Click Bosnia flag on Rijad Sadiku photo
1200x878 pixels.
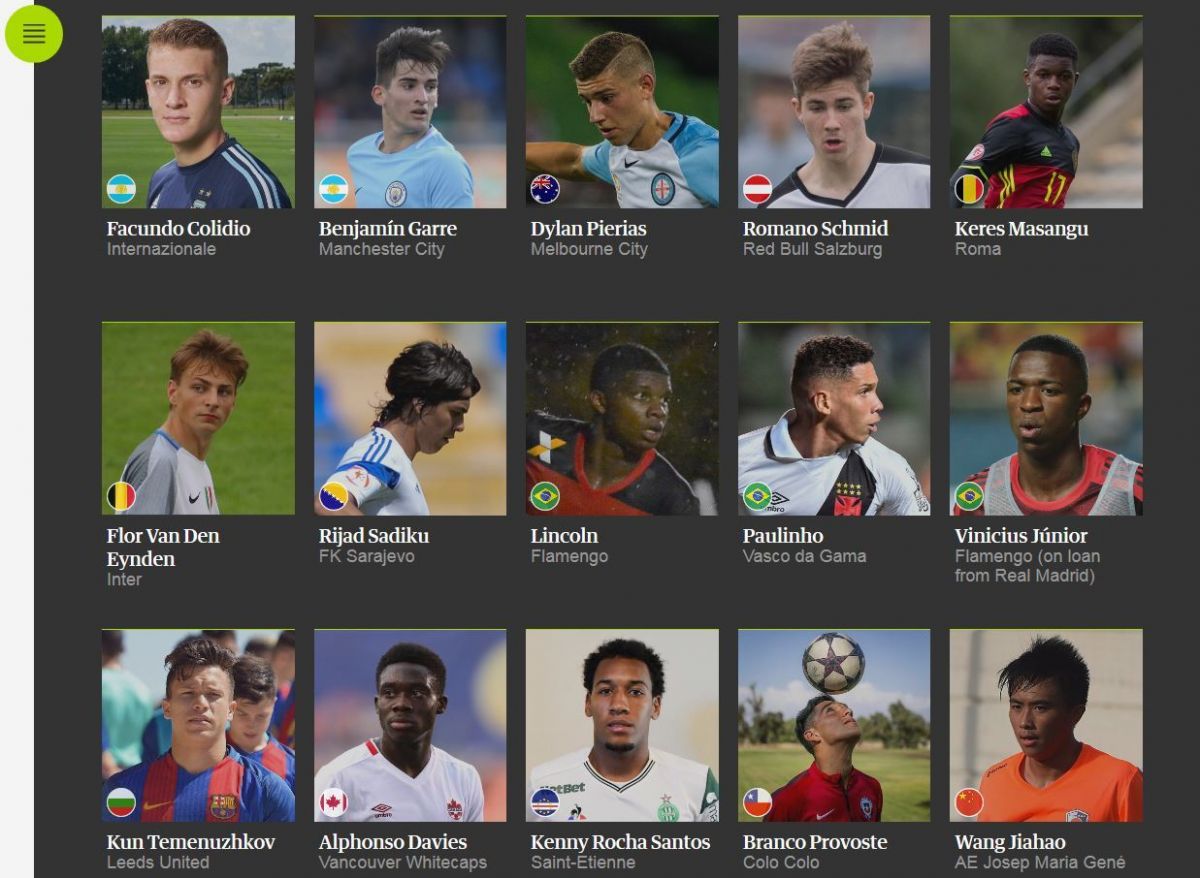pyautogui.click(x=333, y=496)
